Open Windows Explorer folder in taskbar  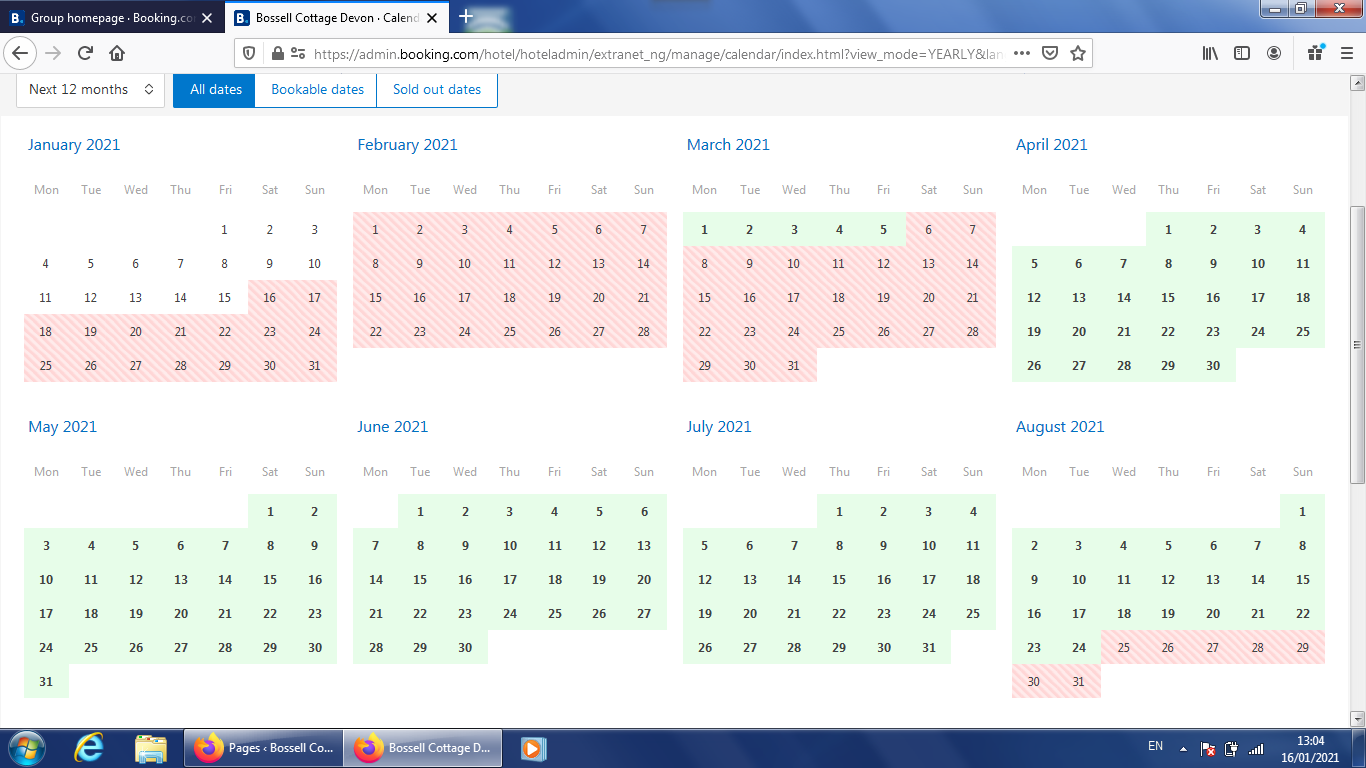tap(151, 747)
